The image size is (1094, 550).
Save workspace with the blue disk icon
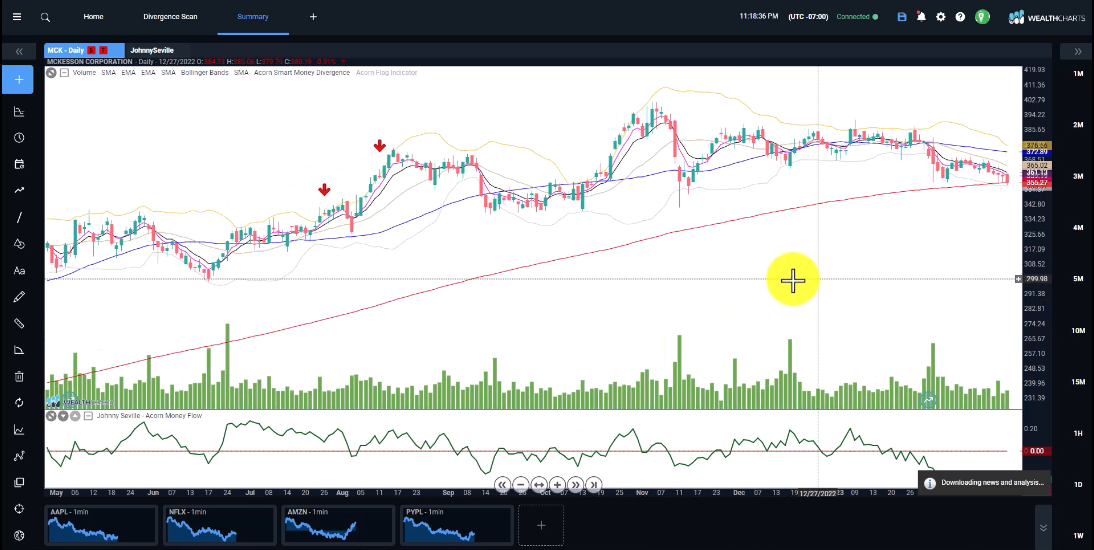tap(902, 17)
